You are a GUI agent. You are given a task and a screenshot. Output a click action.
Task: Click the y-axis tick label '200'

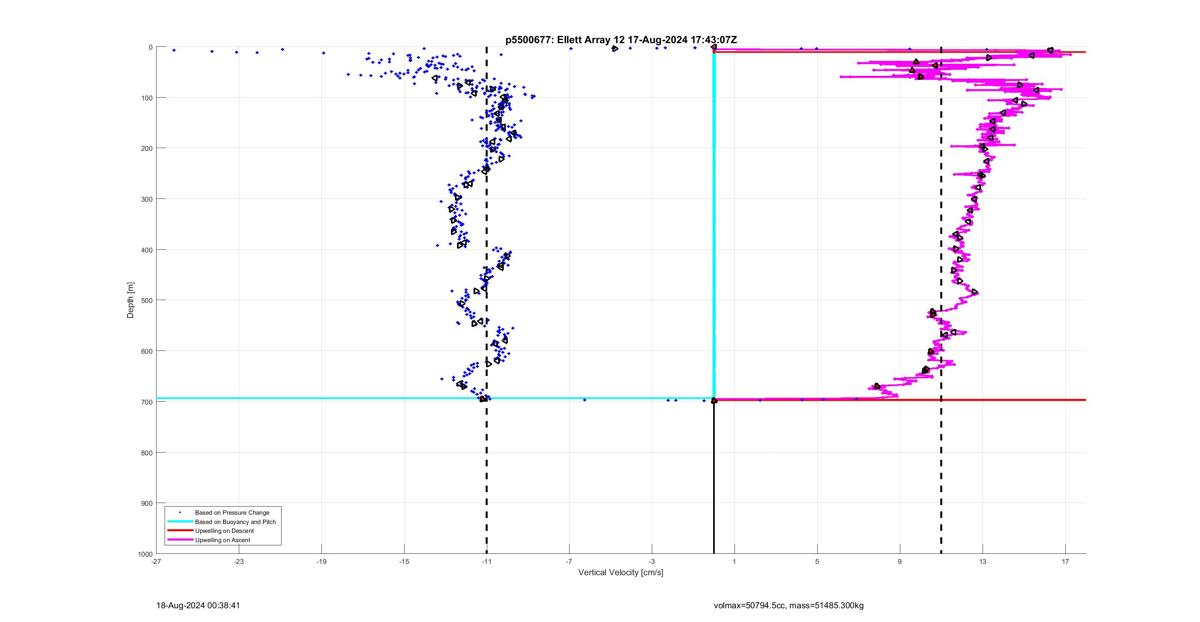click(146, 148)
